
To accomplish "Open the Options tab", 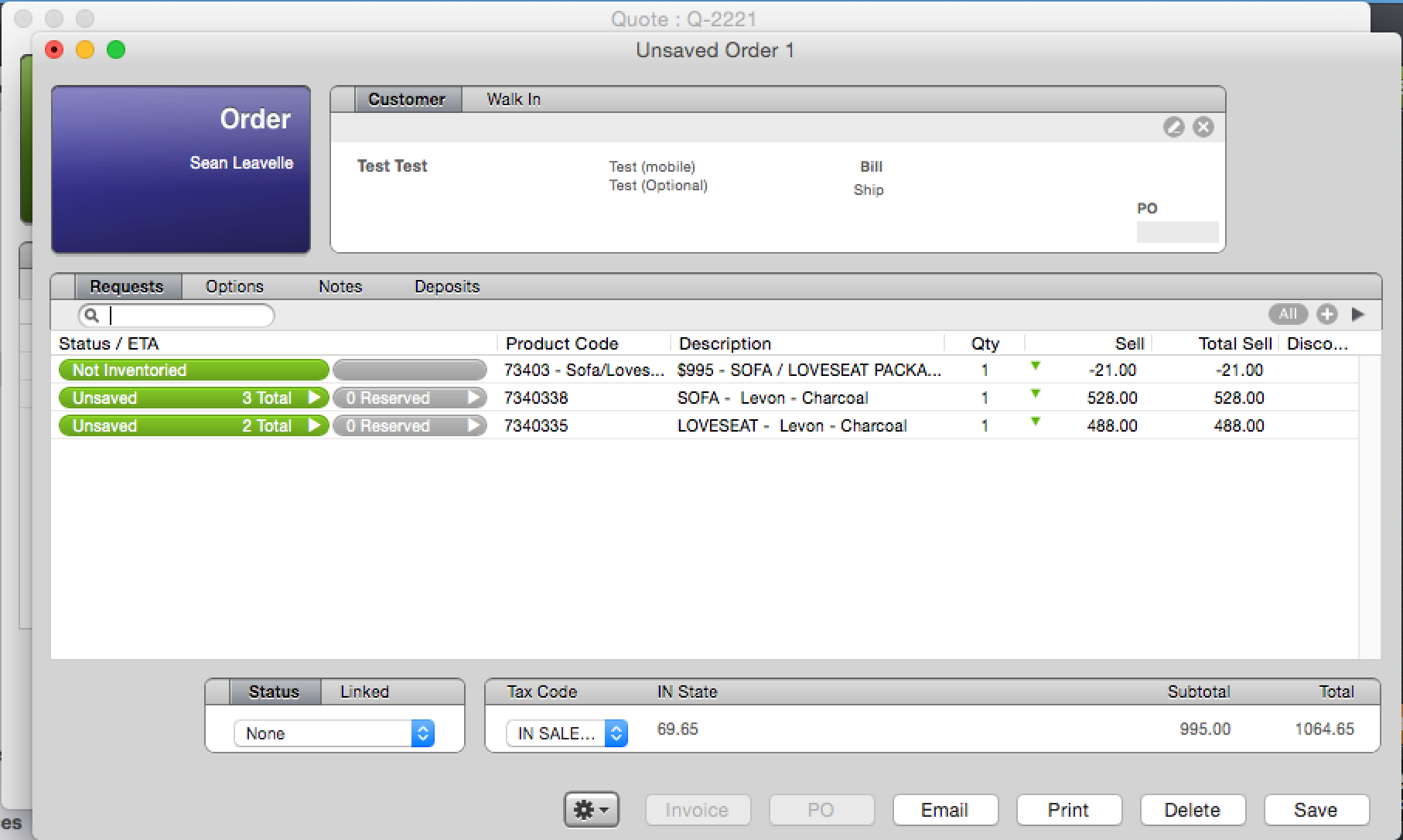I will [x=234, y=286].
